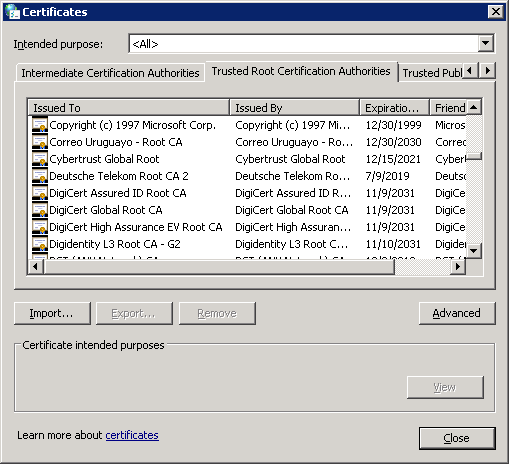
Task: Click Issued By cell Deutsche Telekom Ro...
Action: point(293,176)
